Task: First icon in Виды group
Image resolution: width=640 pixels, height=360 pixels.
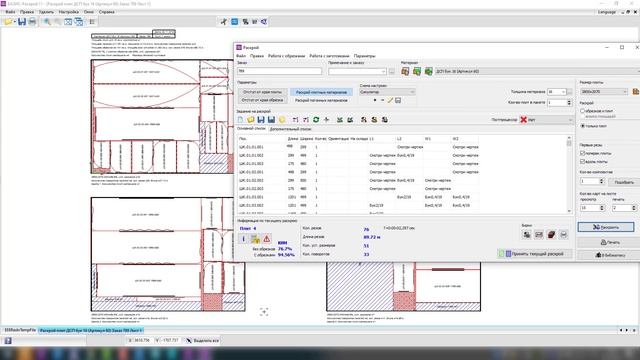Action: (527, 234)
